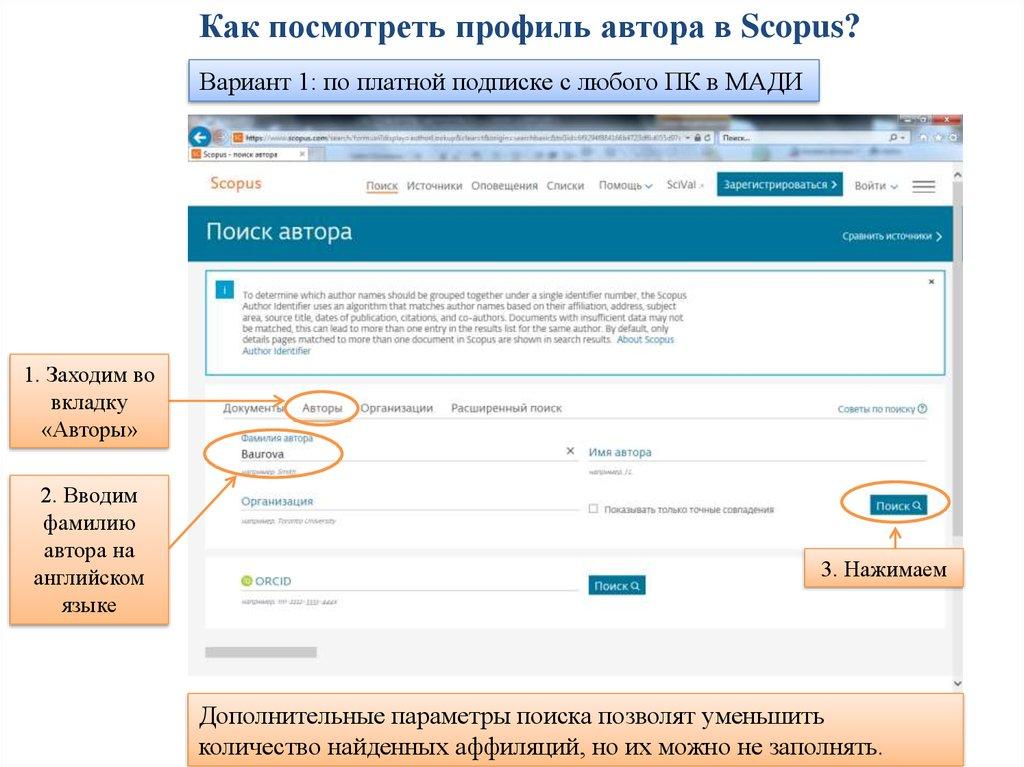The image size is (1024, 767).
Task: Open the Сравнить источники expander
Action: coord(891,236)
